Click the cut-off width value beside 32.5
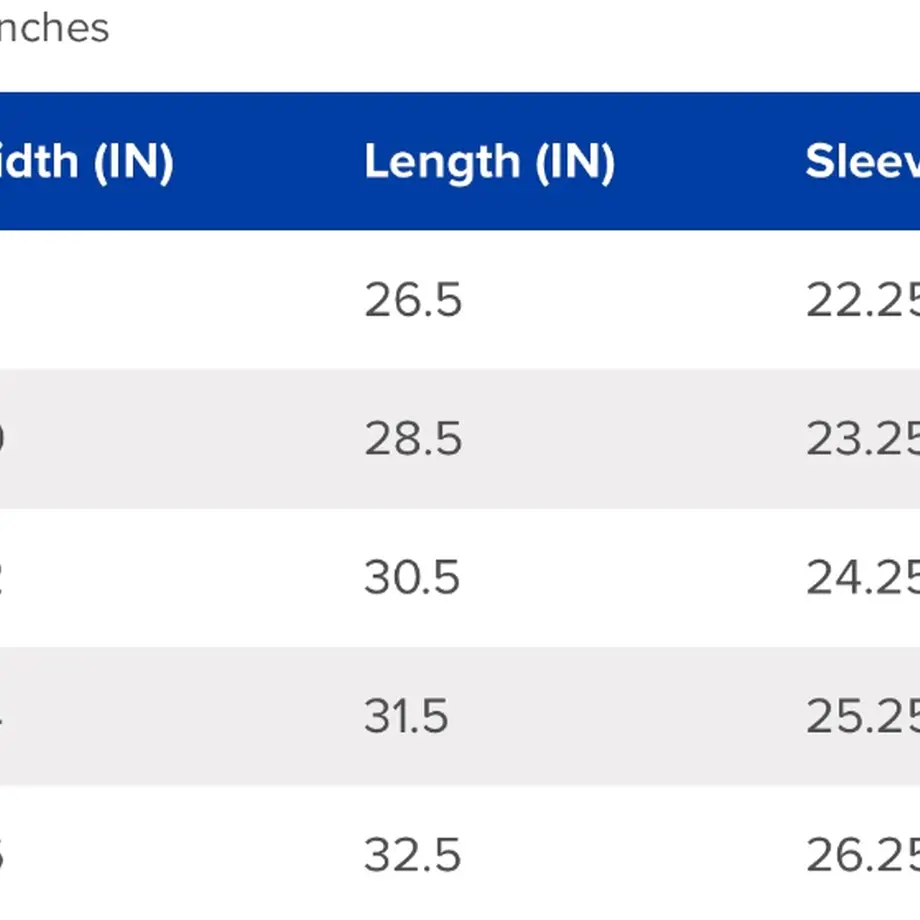Screen dimensions: 920x920 2,855
